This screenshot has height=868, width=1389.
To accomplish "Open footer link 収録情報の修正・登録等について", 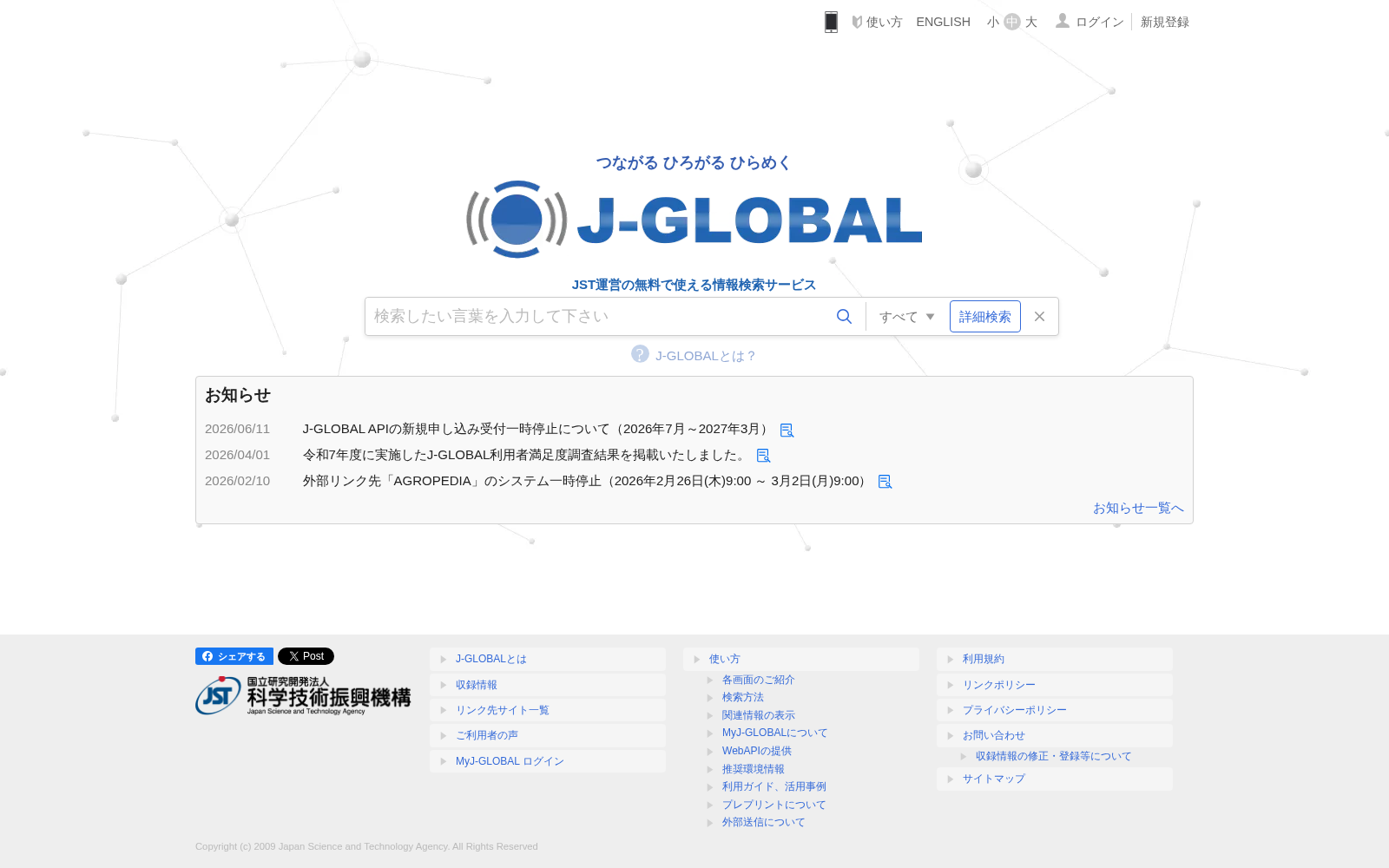I will (x=1053, y=756).
